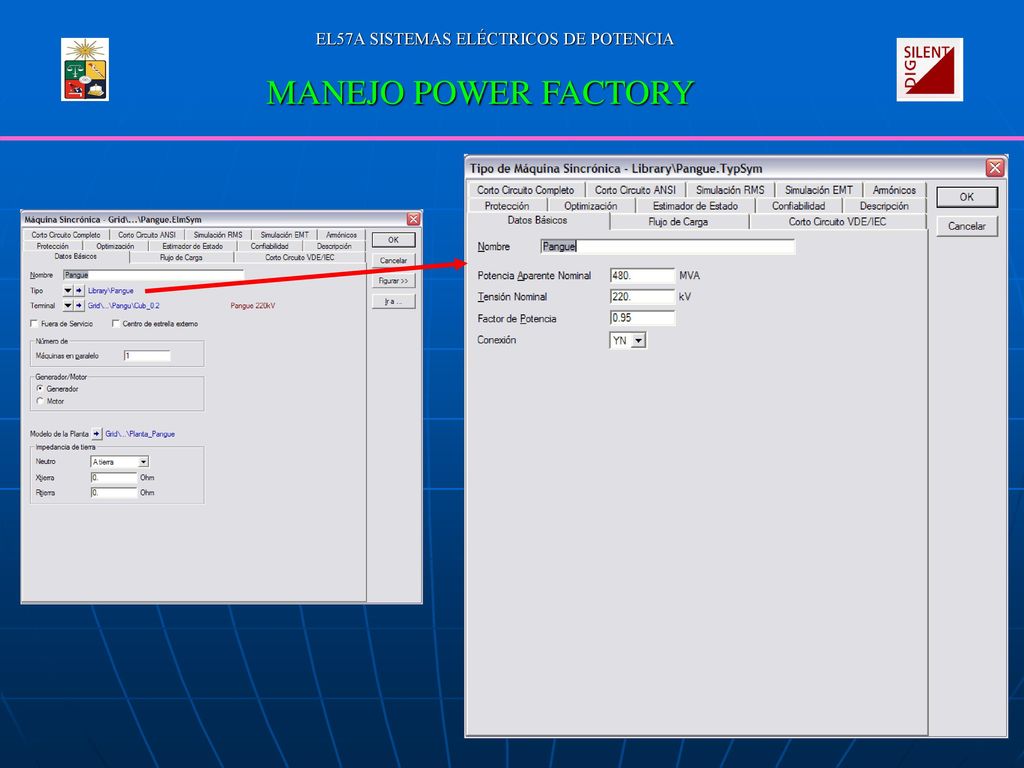Open Protección tab in TypSym dialog

pos(507,206)
